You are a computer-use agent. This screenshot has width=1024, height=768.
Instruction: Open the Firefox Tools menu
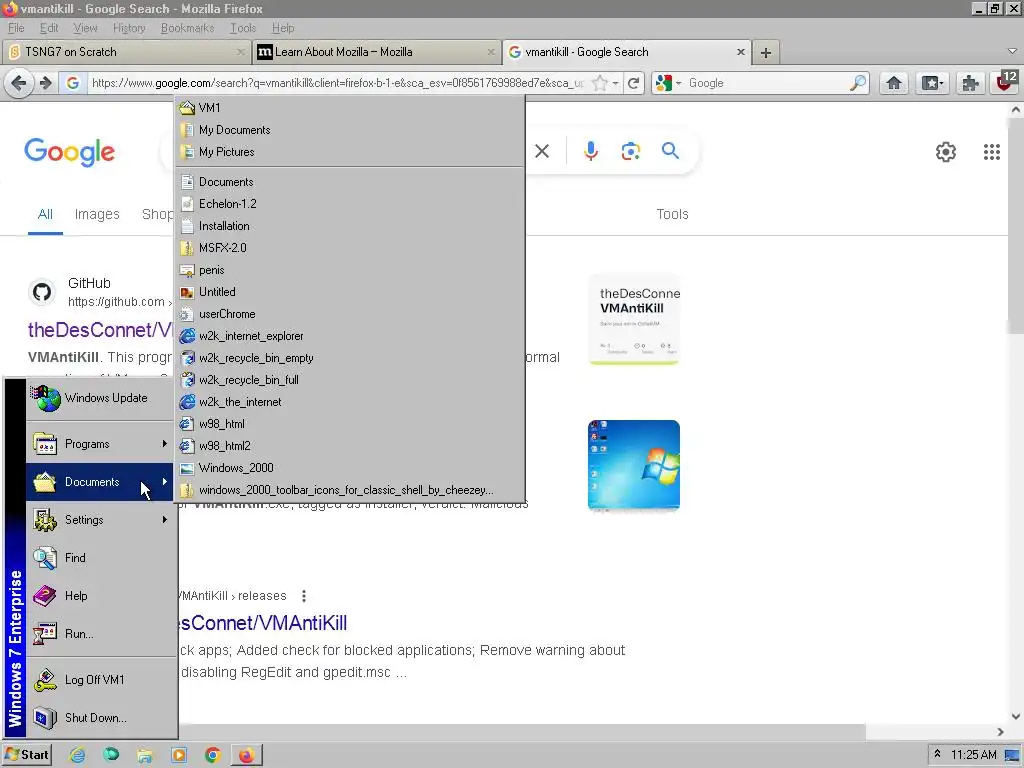point(243,28)
